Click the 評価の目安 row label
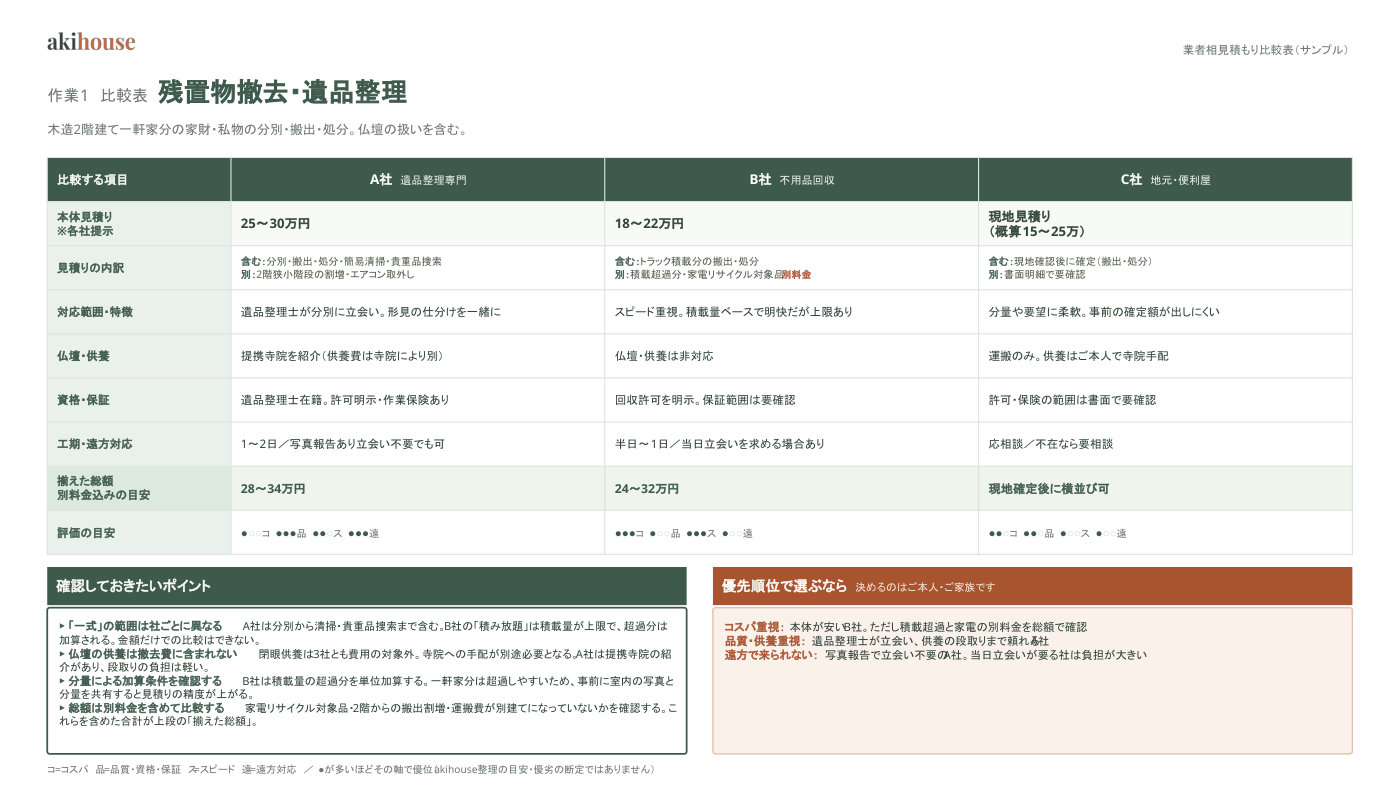 [139, 532]
